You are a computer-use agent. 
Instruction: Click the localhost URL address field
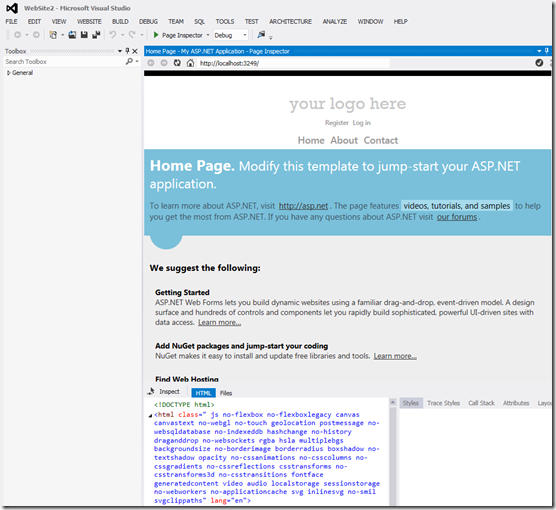[x=294, y=63]
